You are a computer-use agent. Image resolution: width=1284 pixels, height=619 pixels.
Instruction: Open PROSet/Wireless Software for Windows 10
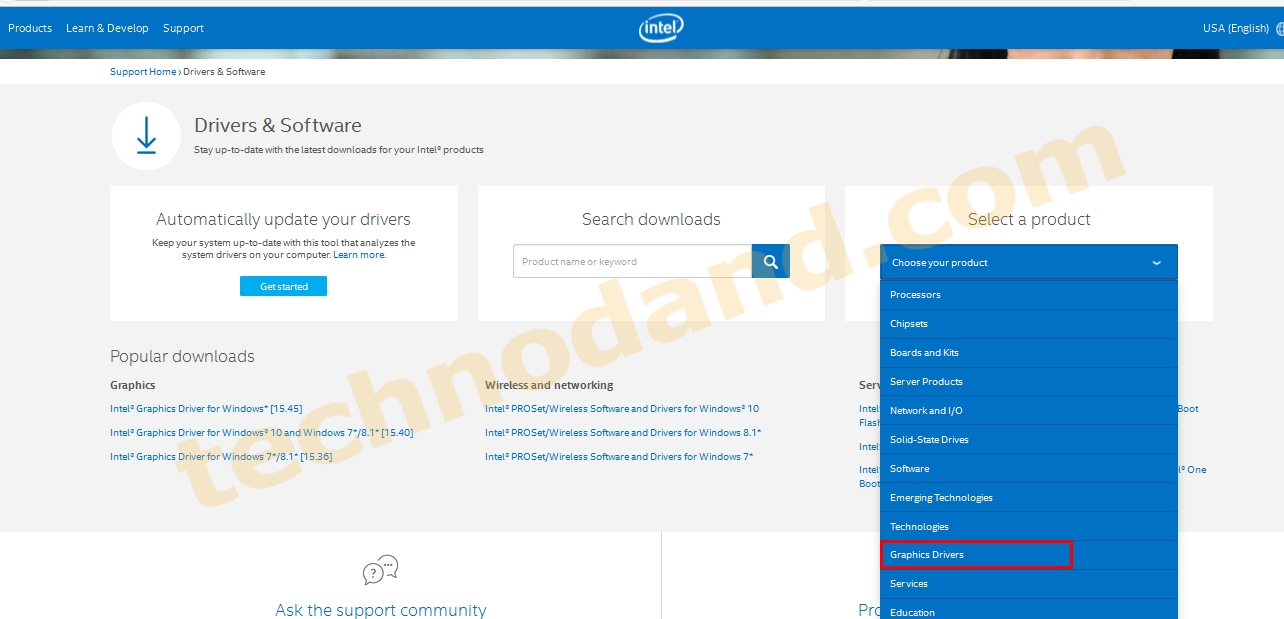[x=622, y=409]
